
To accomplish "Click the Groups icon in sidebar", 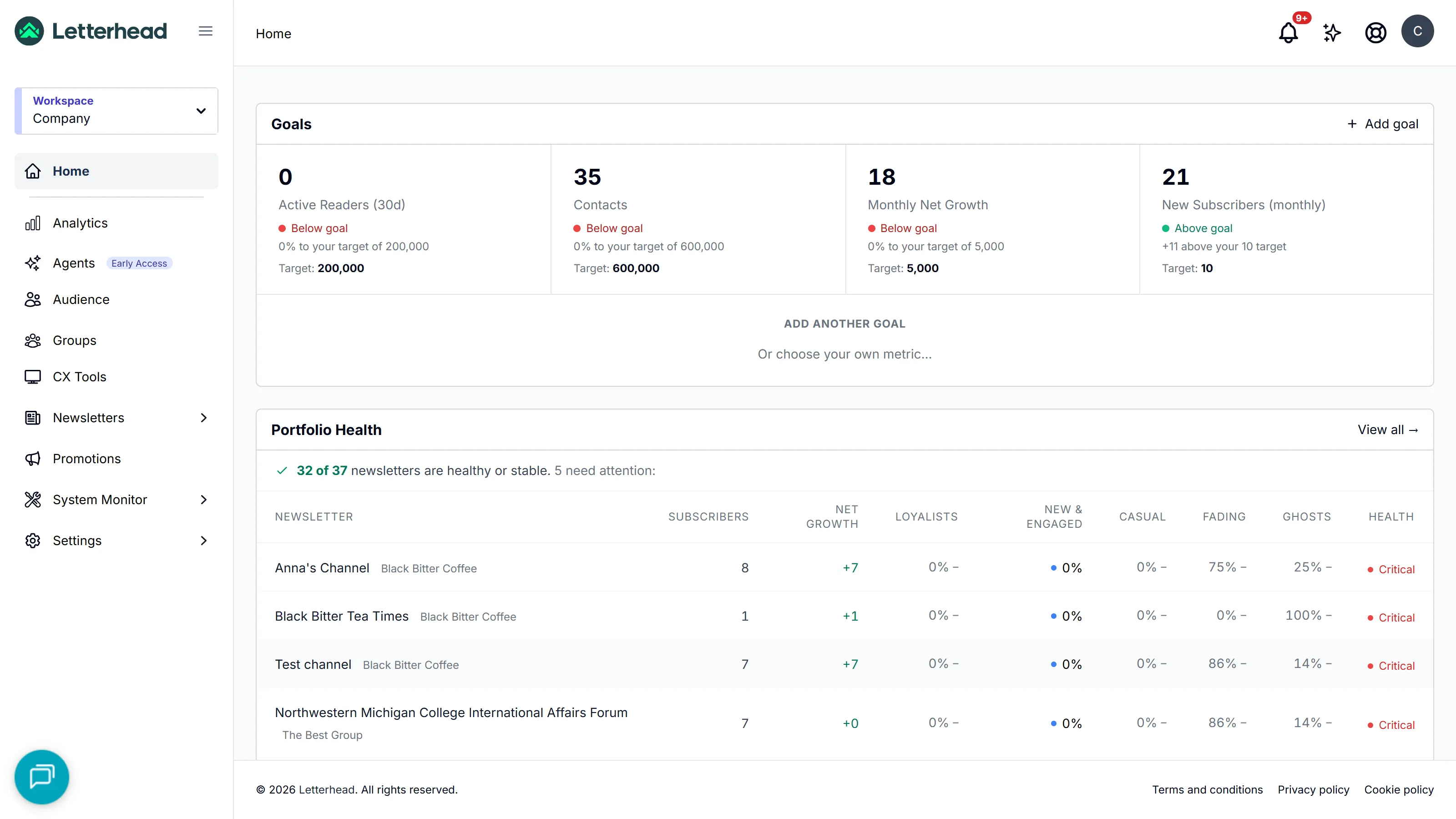I will (x=33, y=340).
